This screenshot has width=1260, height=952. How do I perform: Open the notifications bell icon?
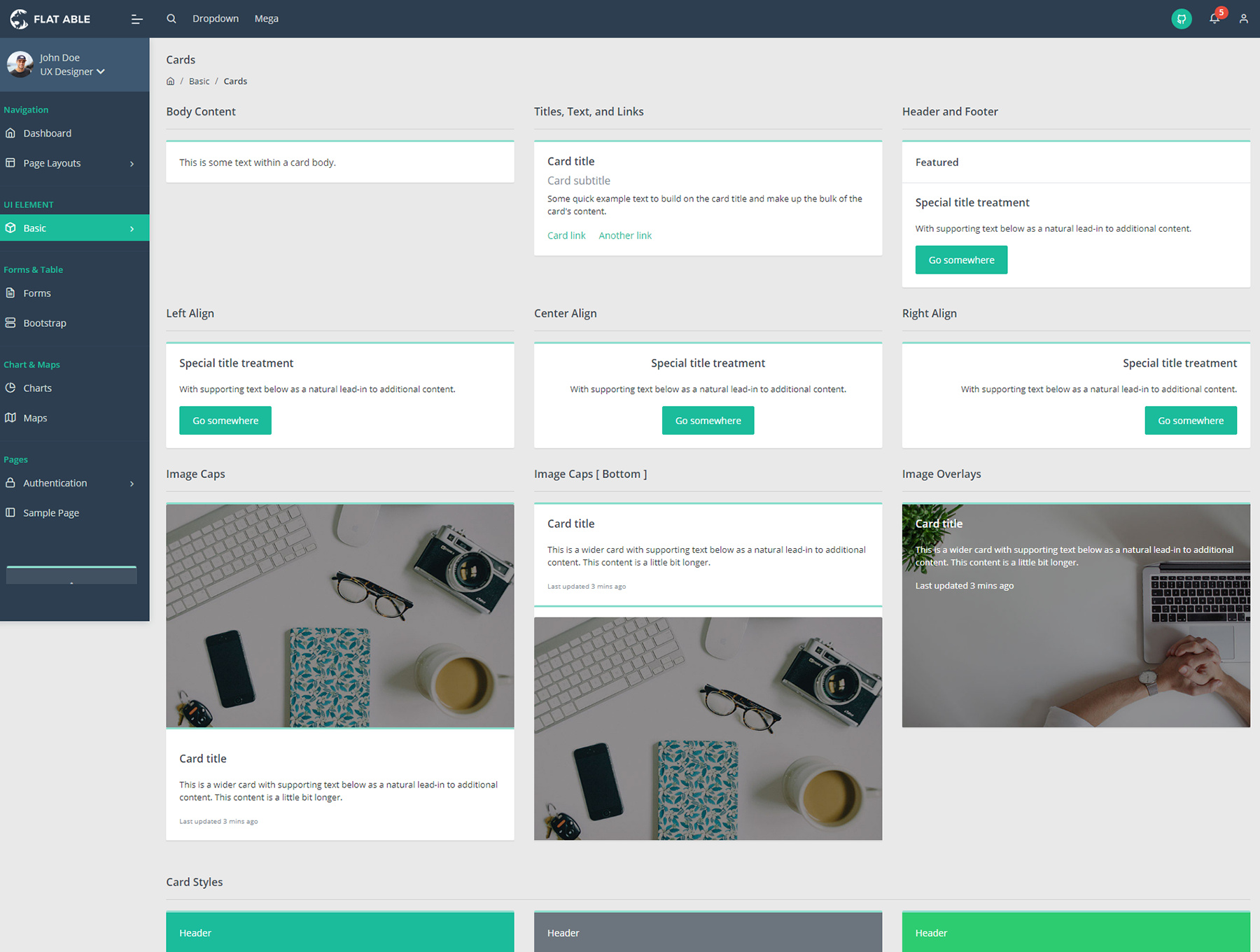(x=1214, y=19)
